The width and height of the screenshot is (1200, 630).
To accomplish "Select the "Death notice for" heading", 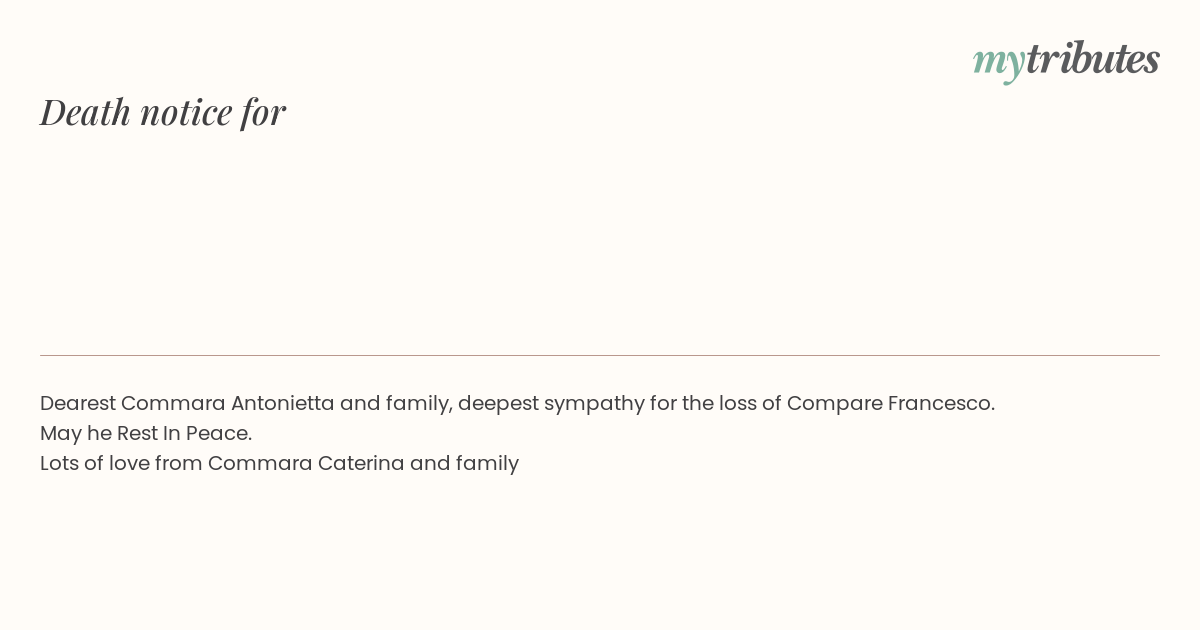I will tap(163, 112).
